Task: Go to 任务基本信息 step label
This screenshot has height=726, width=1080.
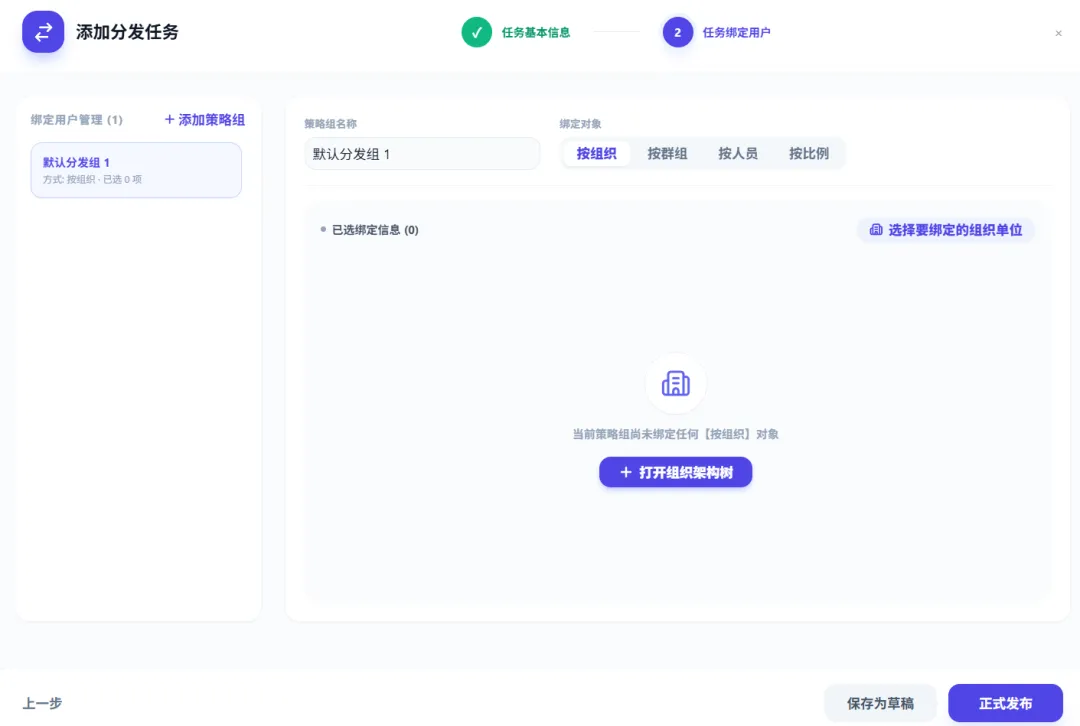Action: coord(536,32)
